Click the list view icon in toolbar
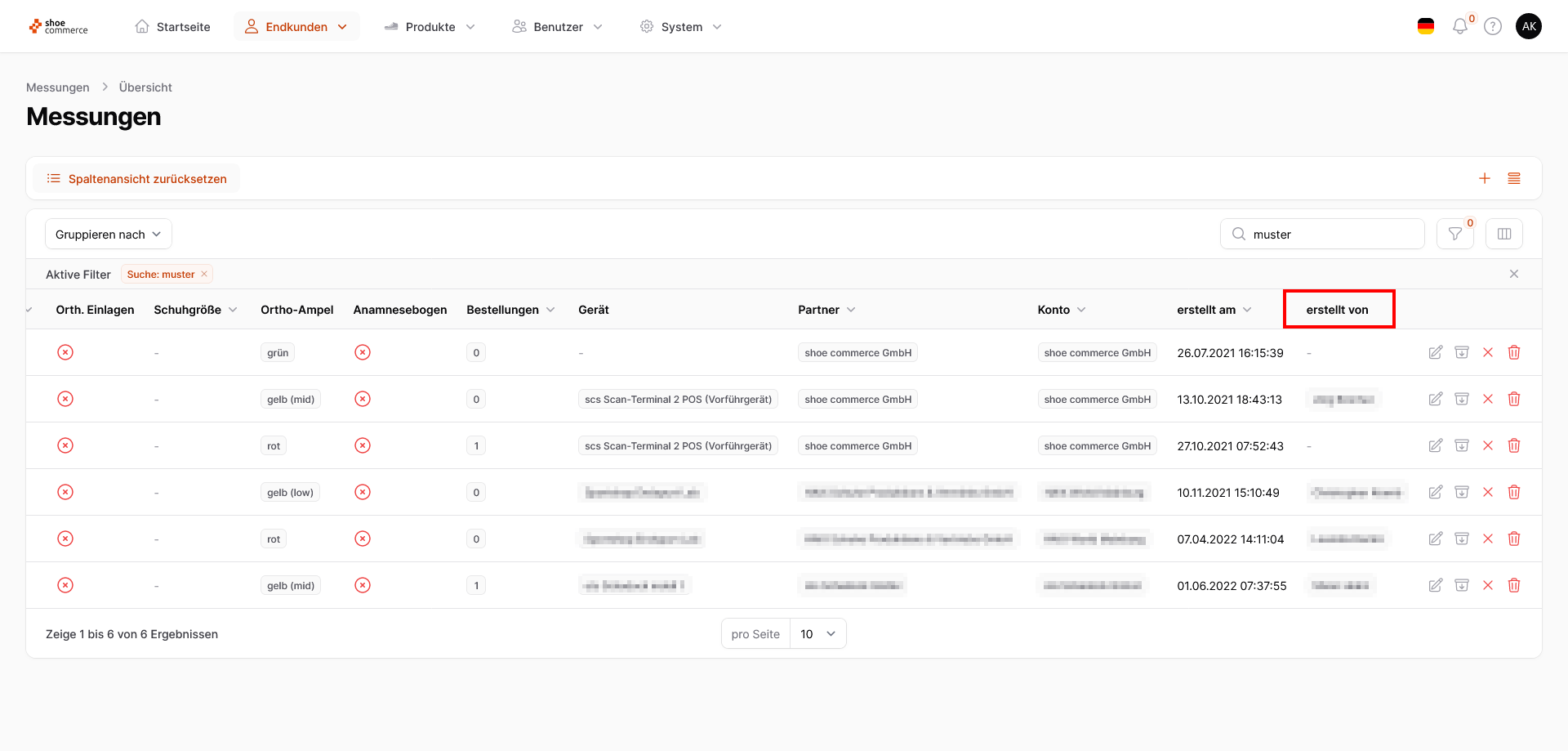 coord(1514,178)
